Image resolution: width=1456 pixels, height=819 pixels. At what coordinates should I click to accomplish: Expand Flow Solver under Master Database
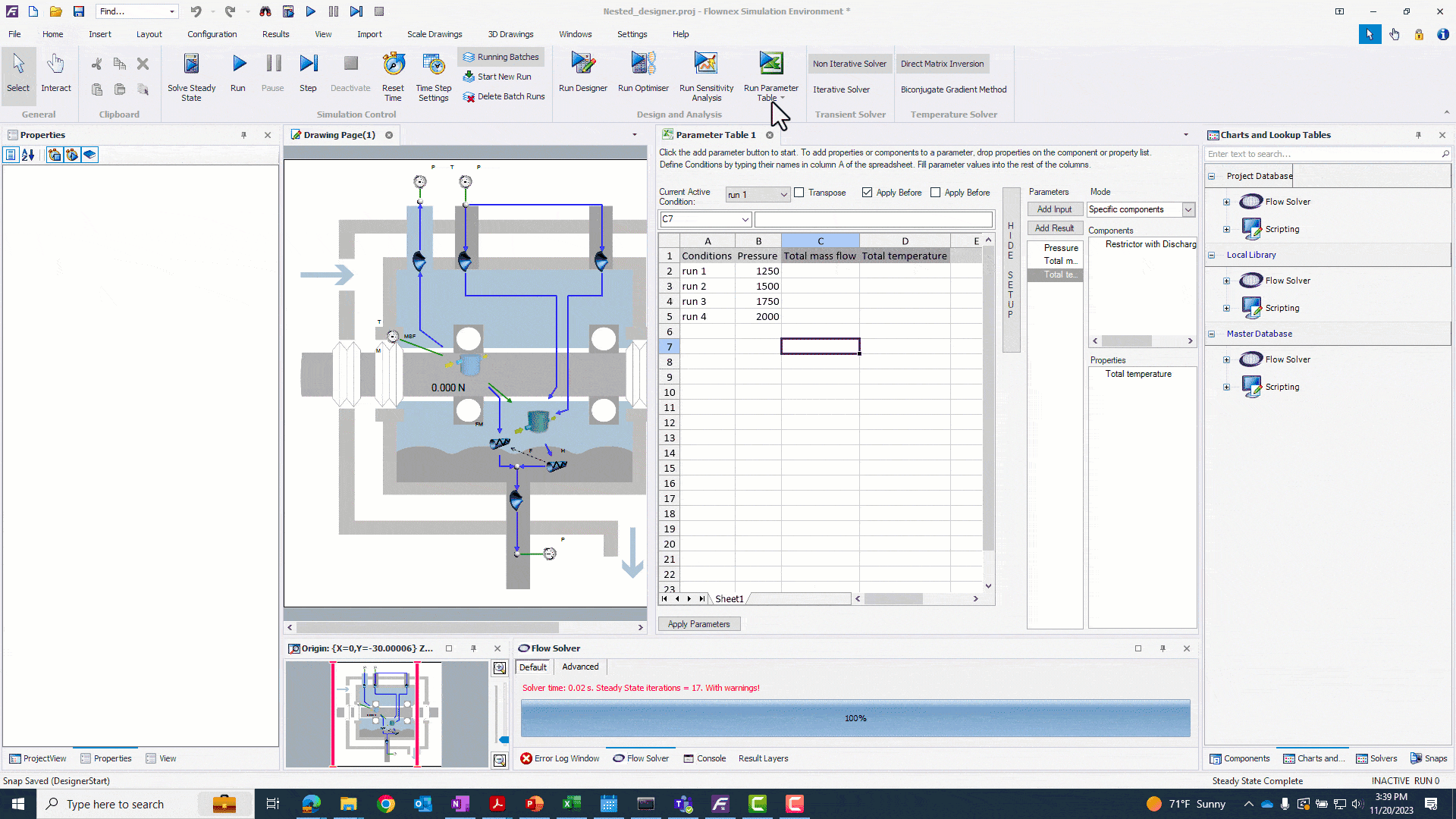(1226, 359)
